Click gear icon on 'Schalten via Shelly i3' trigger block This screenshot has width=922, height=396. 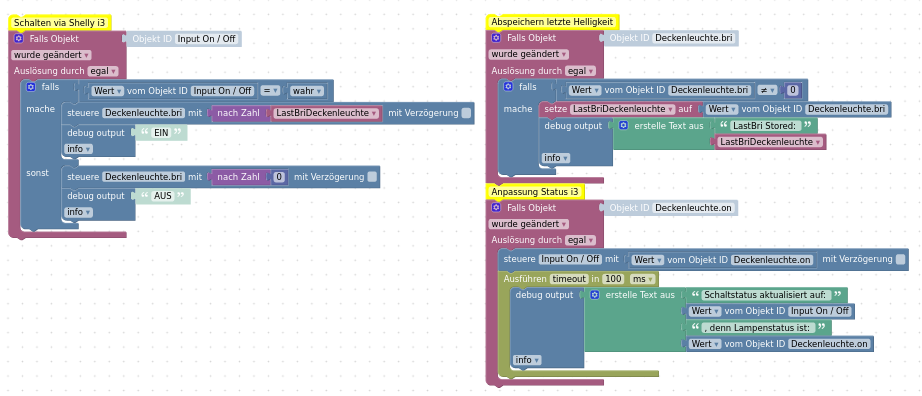[19, 39]
